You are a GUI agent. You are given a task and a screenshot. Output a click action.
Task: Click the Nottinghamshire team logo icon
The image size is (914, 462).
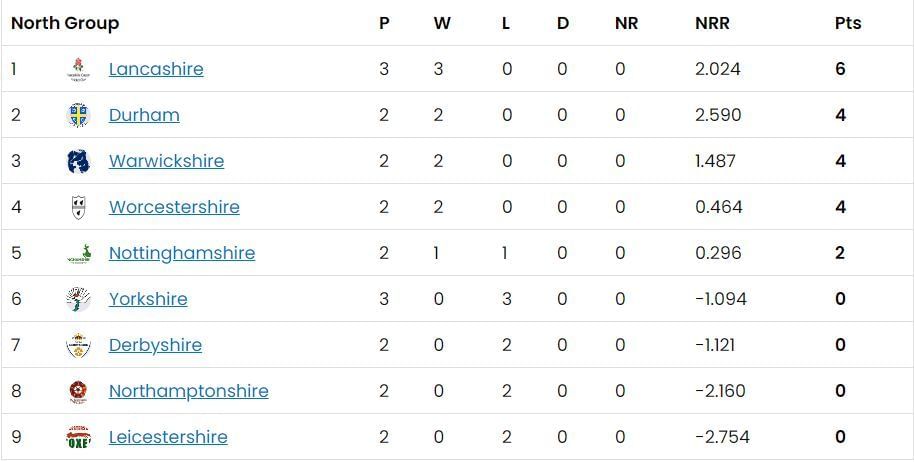click(x=78, y=253)
